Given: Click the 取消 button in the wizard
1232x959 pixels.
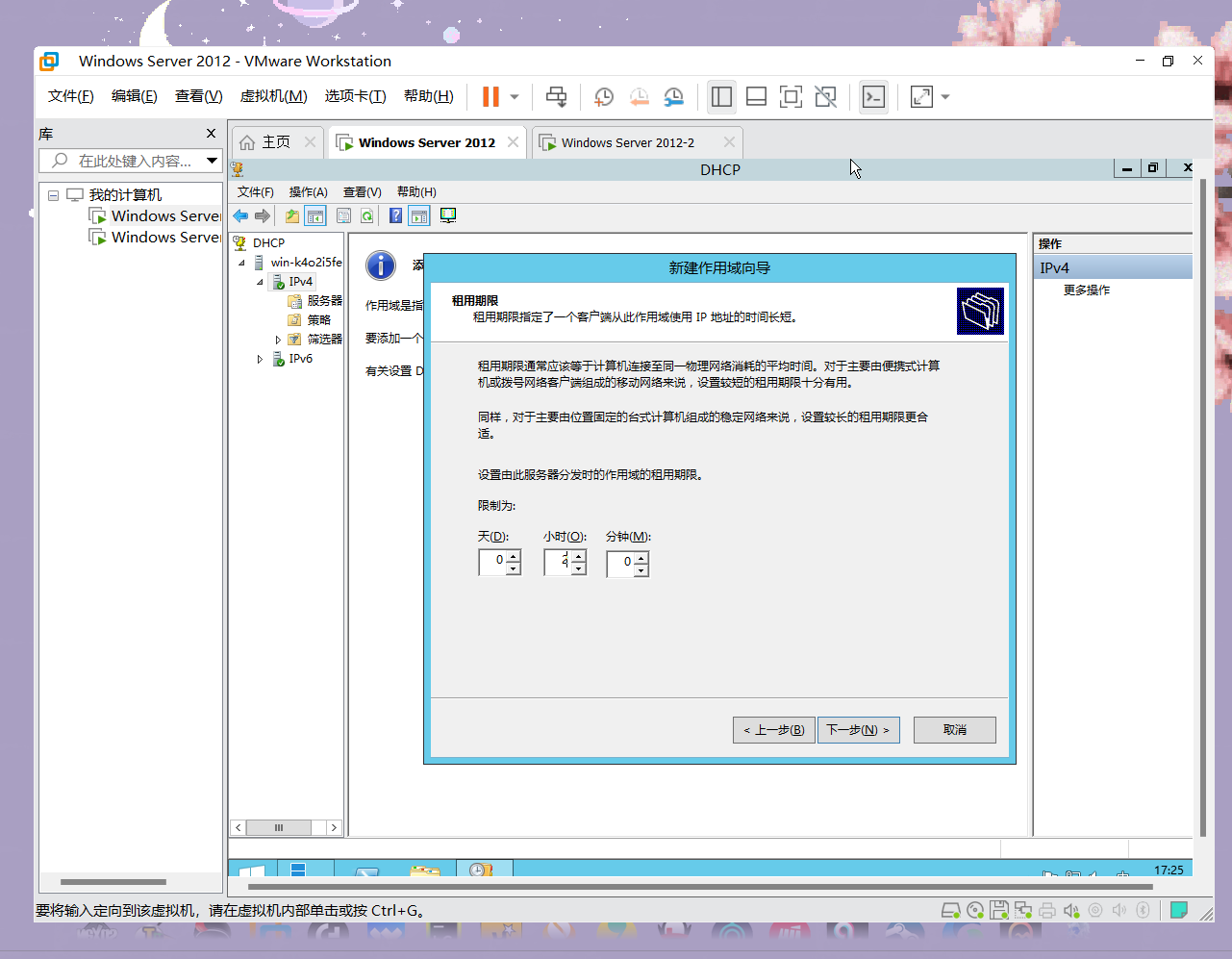Looking at the screenshot, I should pos(955,730).
